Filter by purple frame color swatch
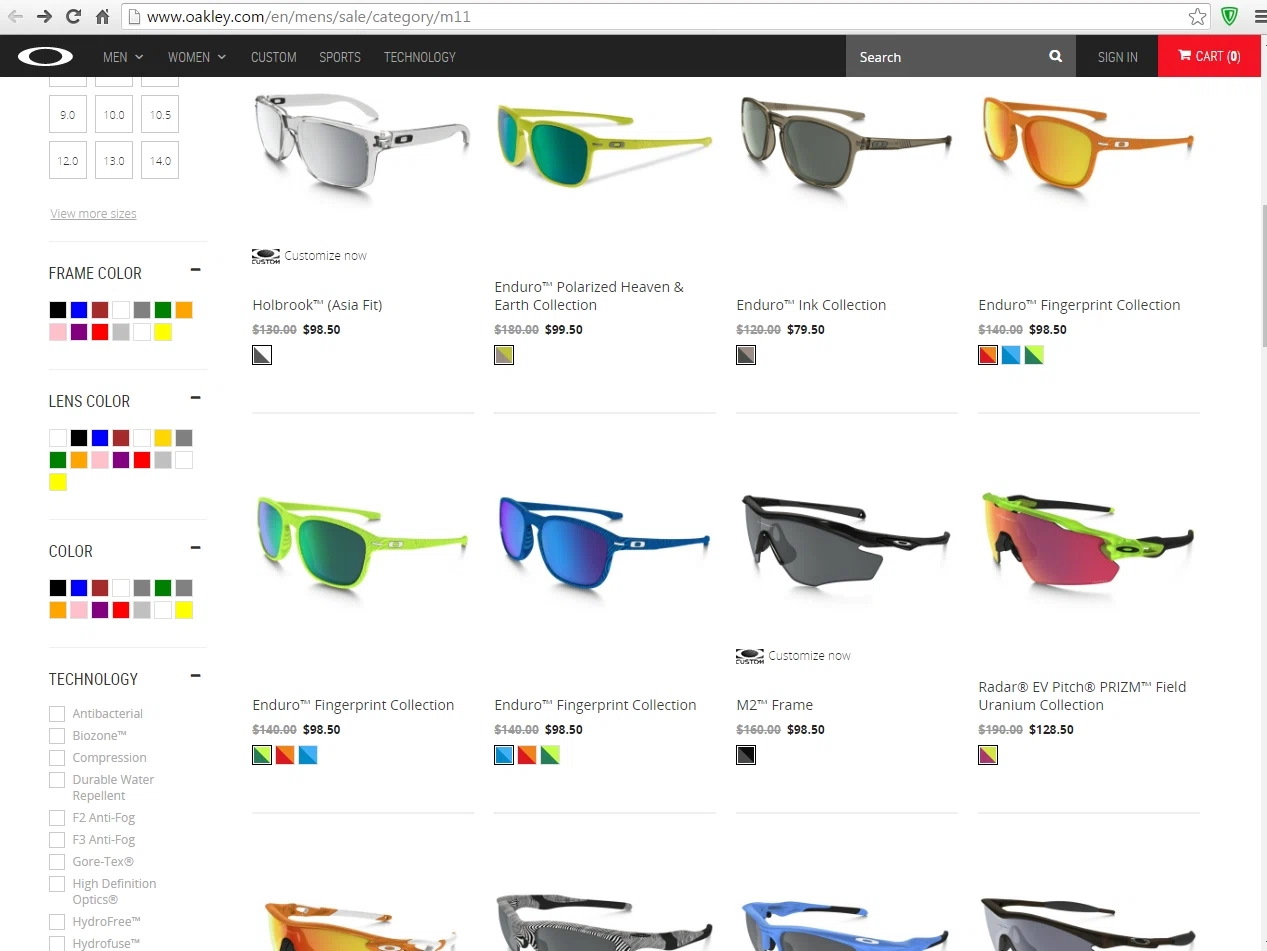The height and width of the screenshot is (951, 1267). click(x=79, y=332)
